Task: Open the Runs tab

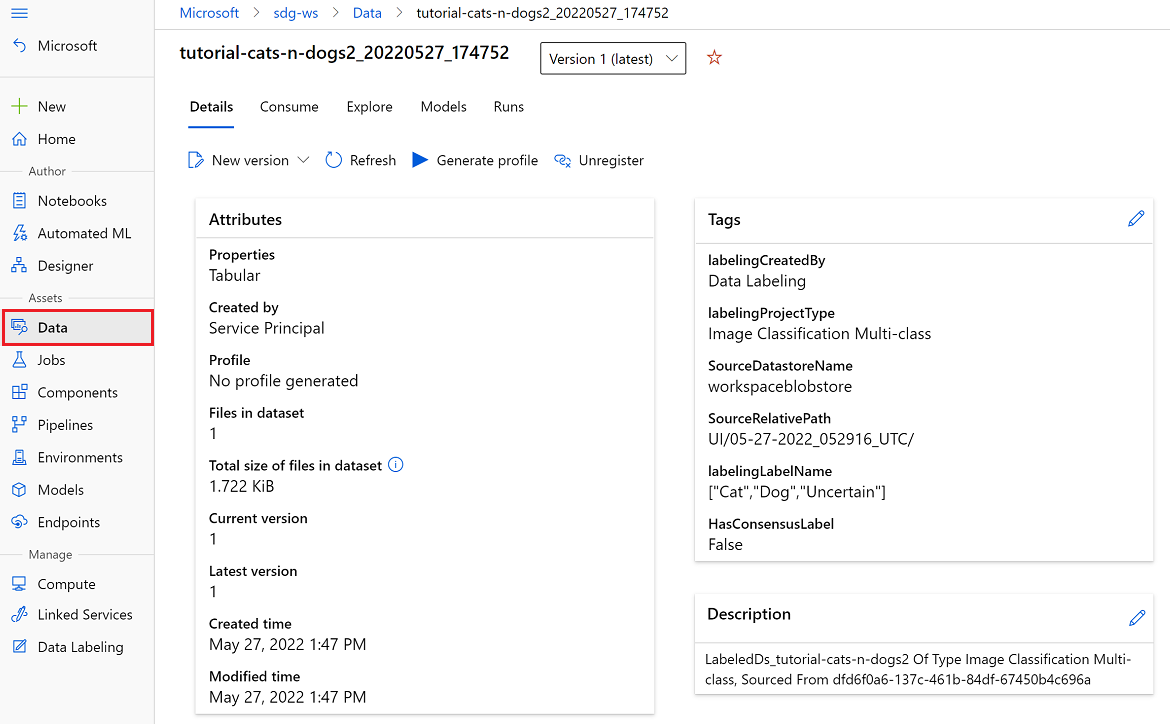Action: pos(508,107)
